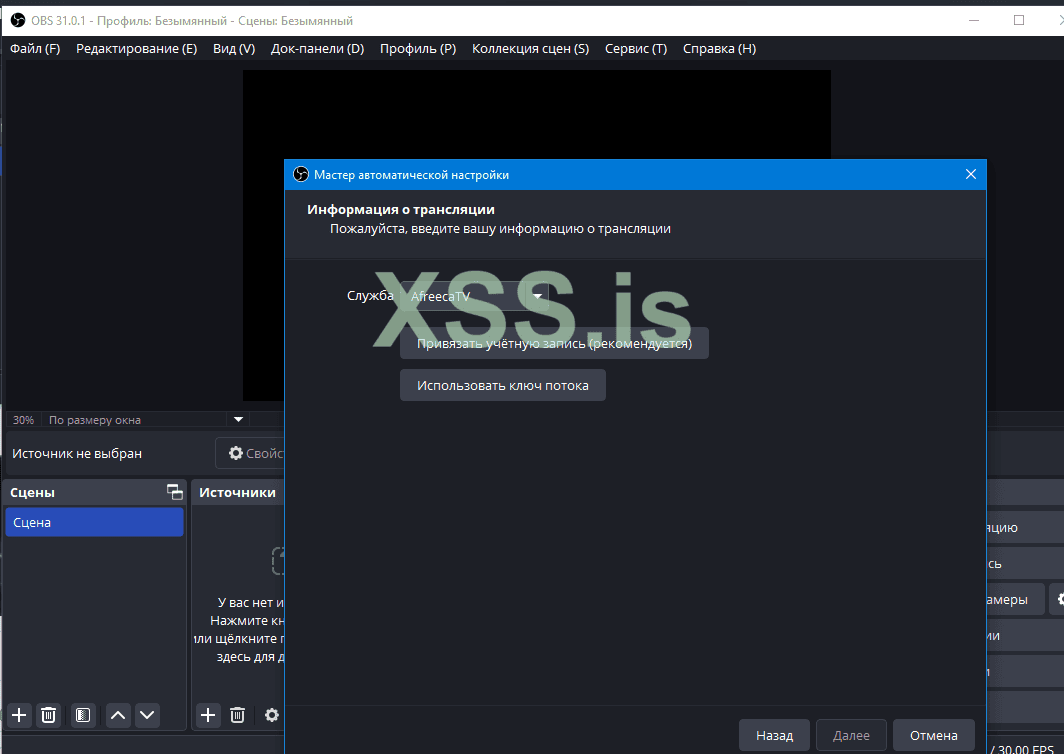The height and width of the screenshot is (754, 1064).
Task: Click Использовать ключ потока button
Action: 503,385
